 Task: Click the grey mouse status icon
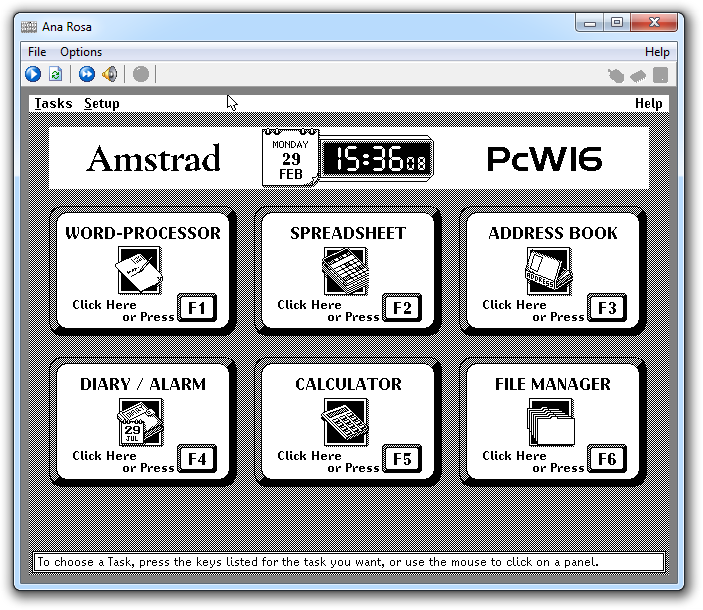pos(616,75)
